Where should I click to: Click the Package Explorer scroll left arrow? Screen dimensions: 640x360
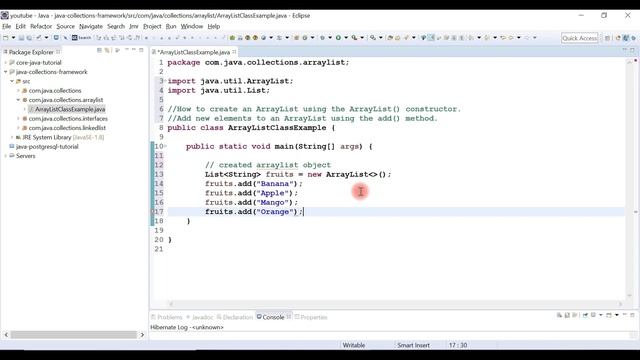(x=6, y=335)
